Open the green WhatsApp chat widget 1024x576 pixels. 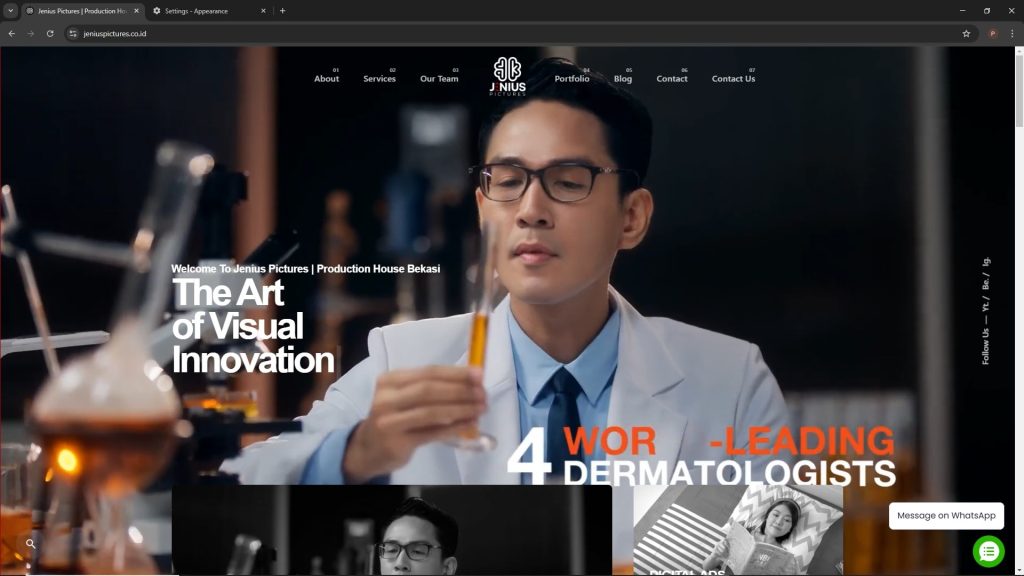click(988, 551)
